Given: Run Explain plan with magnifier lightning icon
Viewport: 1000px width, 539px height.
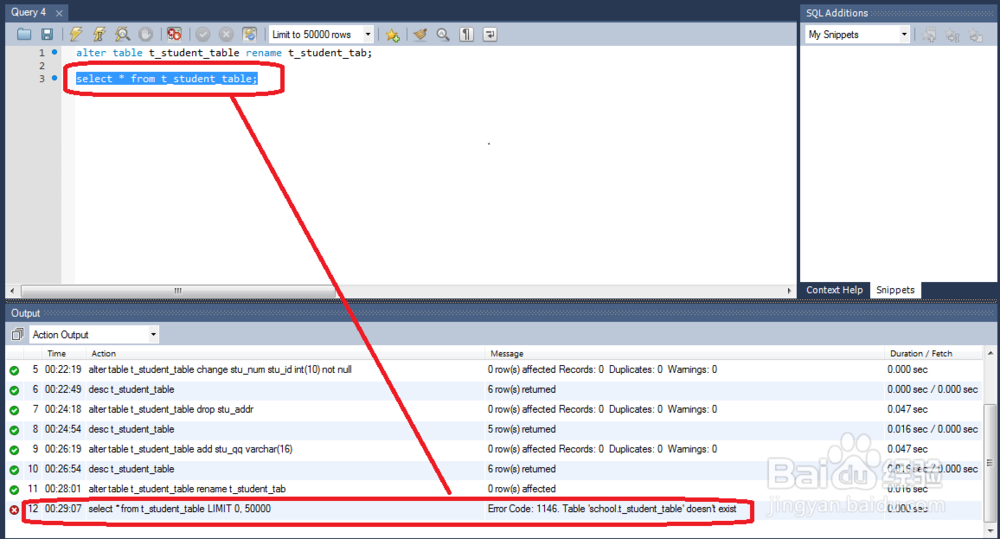Looking at the screenshot, I should tap(122, 34).
